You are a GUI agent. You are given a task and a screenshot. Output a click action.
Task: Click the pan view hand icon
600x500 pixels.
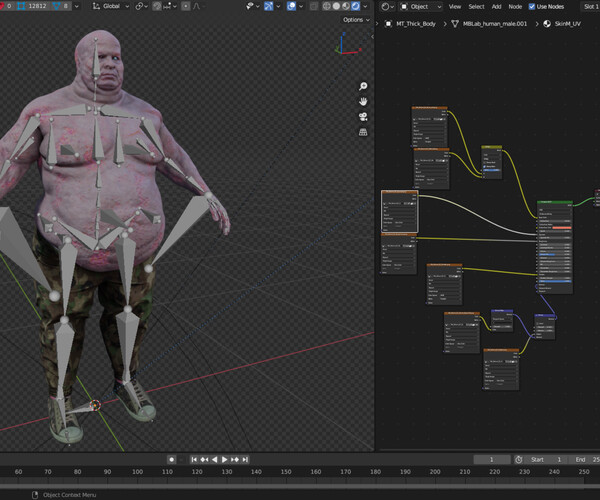click(363, 101)
